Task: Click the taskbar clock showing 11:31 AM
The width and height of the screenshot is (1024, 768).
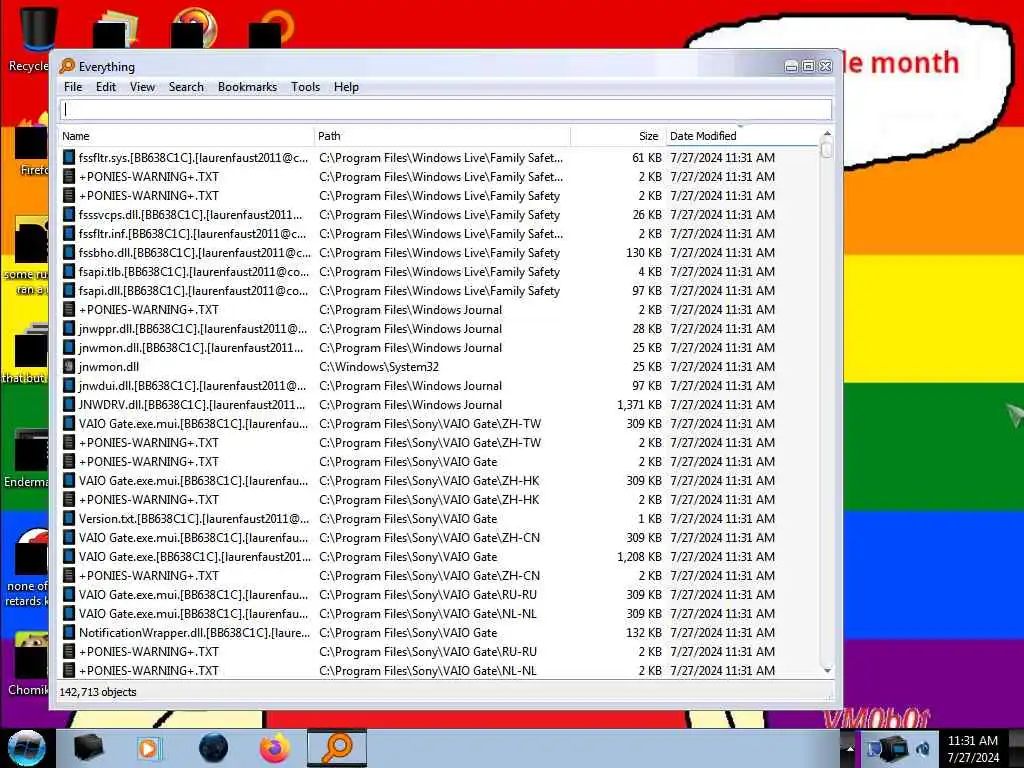Action: 973,748
